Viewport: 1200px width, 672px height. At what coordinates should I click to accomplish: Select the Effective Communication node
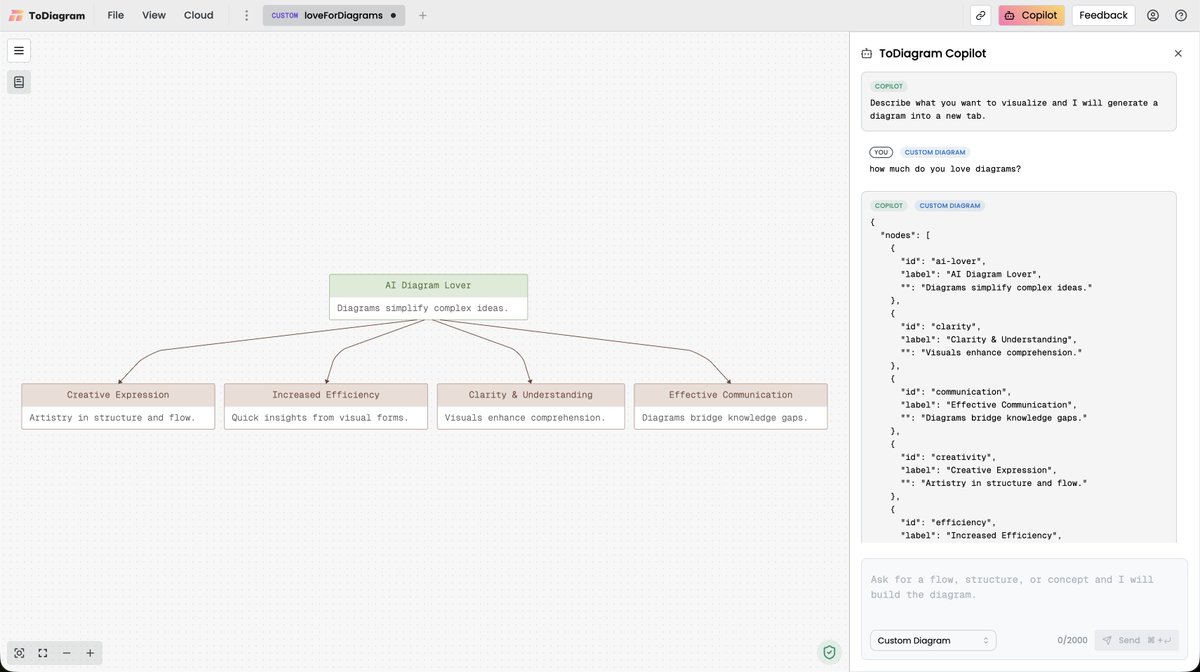(x=731, y=406)
